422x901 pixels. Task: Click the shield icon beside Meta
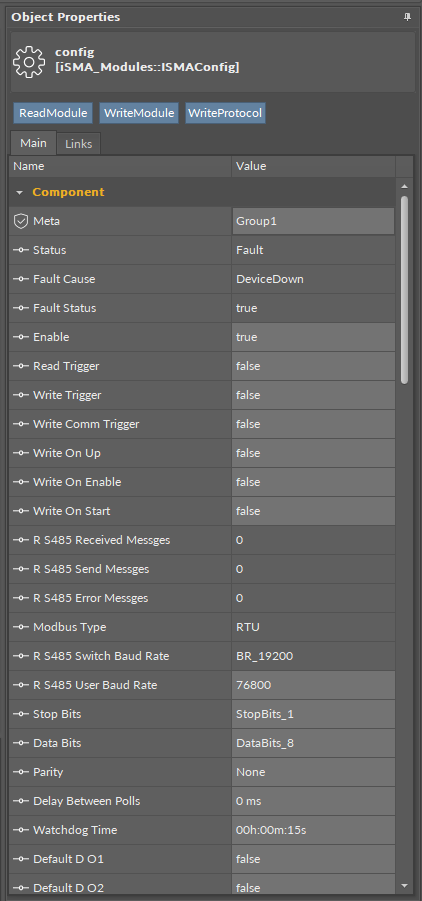[x=21, y=221]
